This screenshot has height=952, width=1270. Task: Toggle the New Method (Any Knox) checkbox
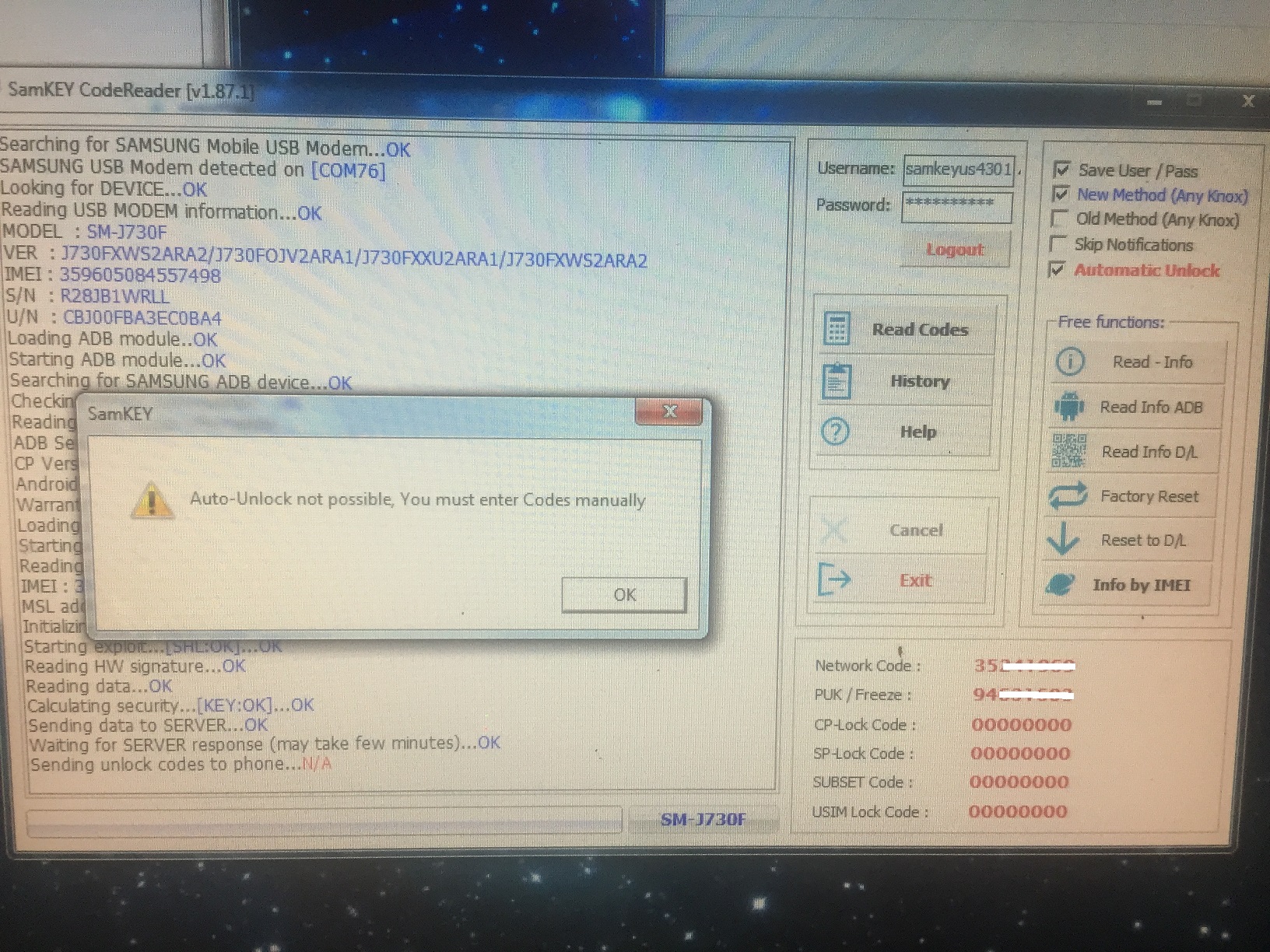(1060, 194)
